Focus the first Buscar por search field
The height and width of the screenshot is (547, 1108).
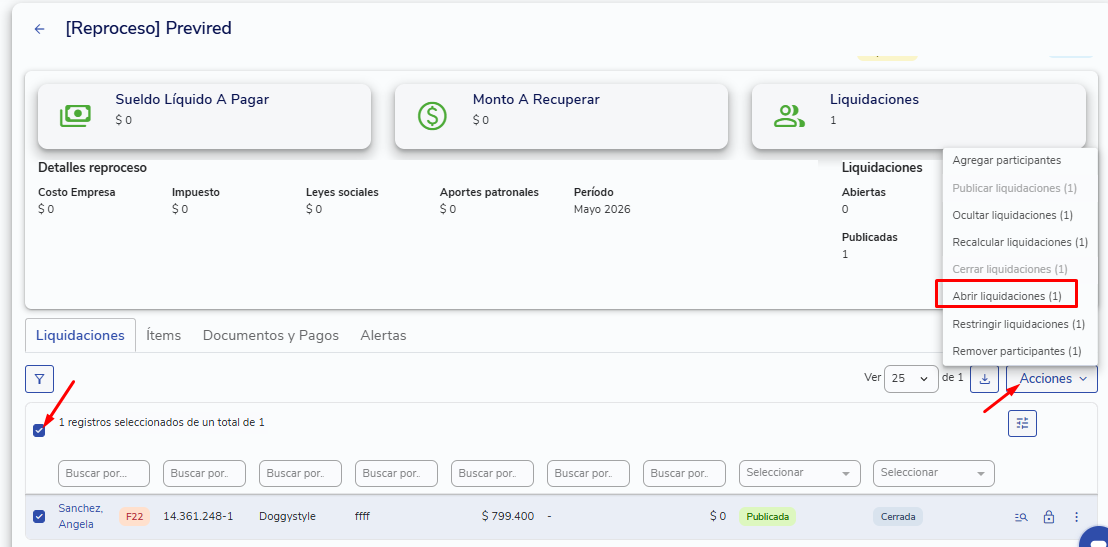tap(104, 474)
